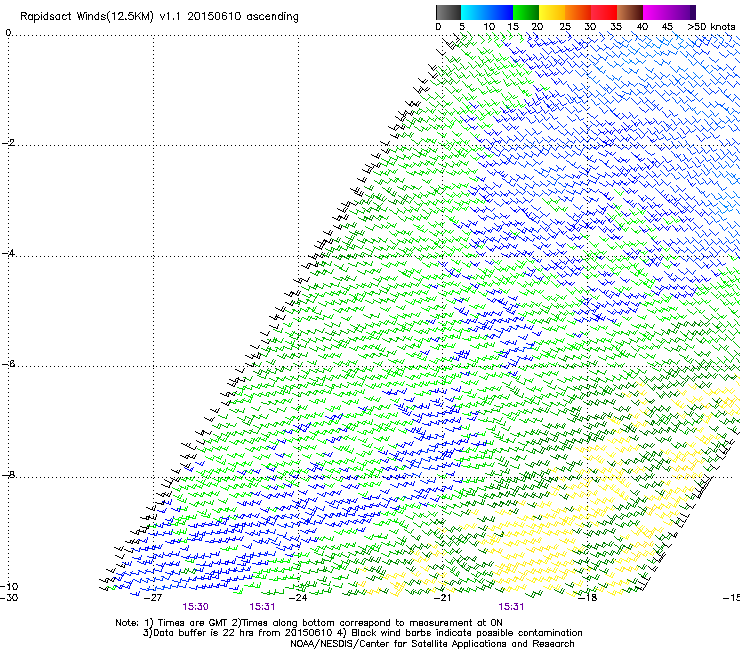Viewport: 740px width, 650px height.
Task: Click the 'Rapidscat Winds(12.5KM) v1.1 20150610 ascending' title
Action: 159,17
